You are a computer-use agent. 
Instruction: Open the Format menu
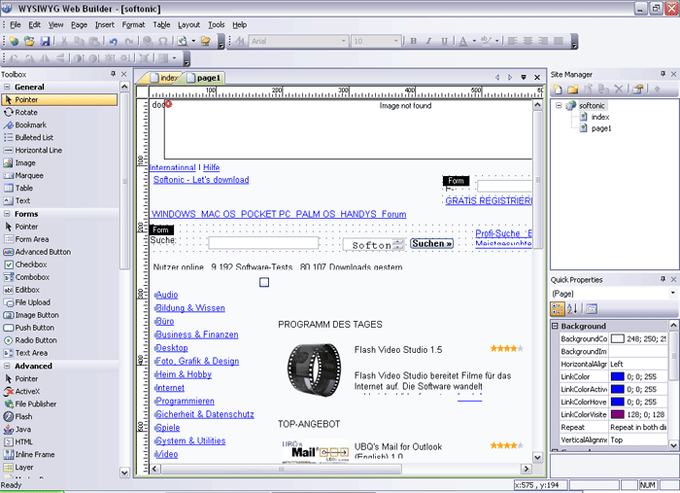tap(133, 25)
